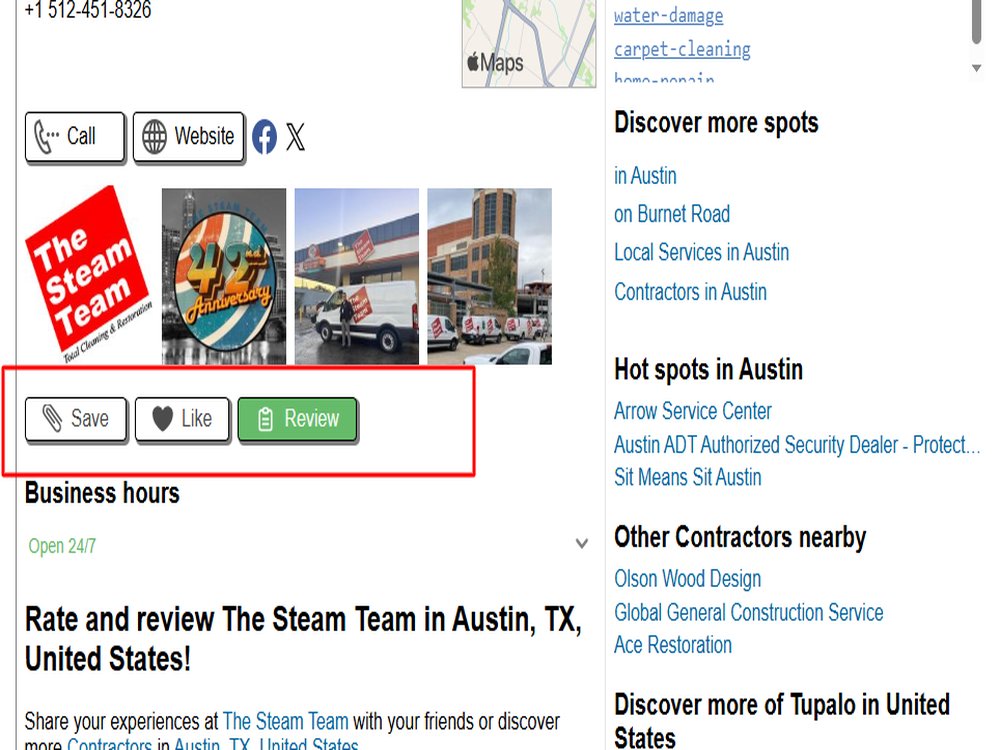Viewport: 1000px width, 750px height.
Task: Click the 'Business hours' heading
Action: pyautogui.click(x=102, y=493)
